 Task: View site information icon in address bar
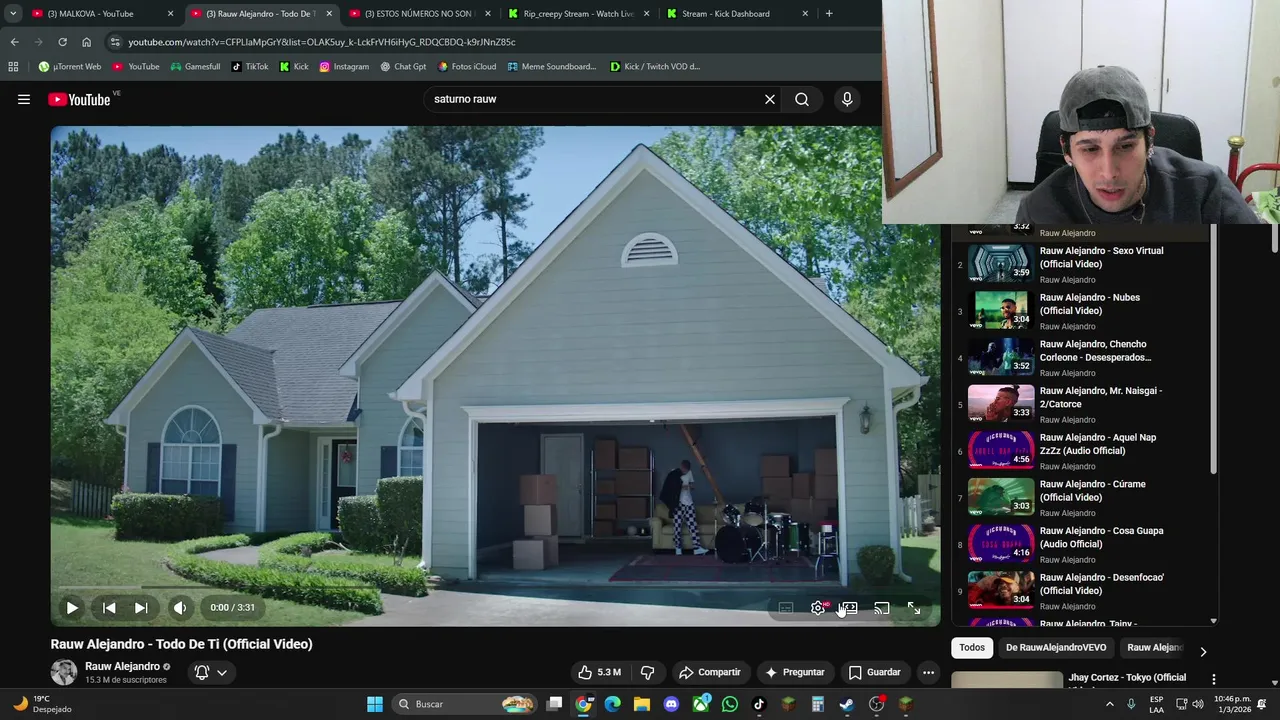click(115, 42)
